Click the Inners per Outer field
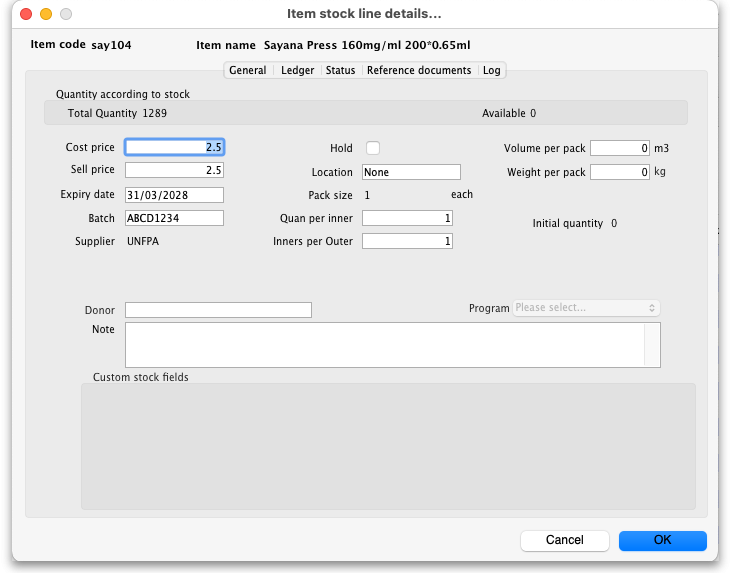The height and width of the screenshot is (573, 731). [406, 241]
